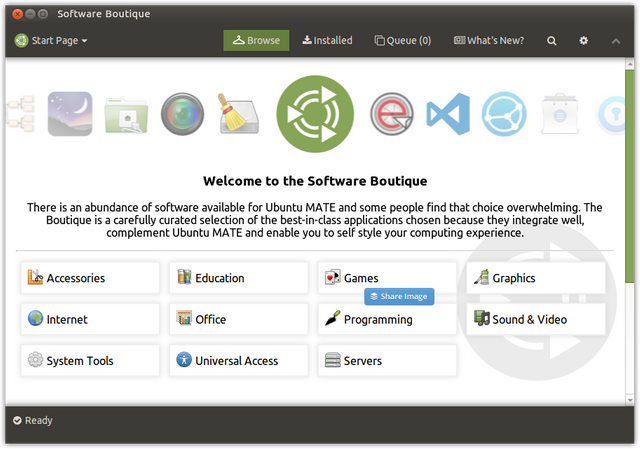
Task: Select the red 'e' compass app icon
Action: coord(392,114)
